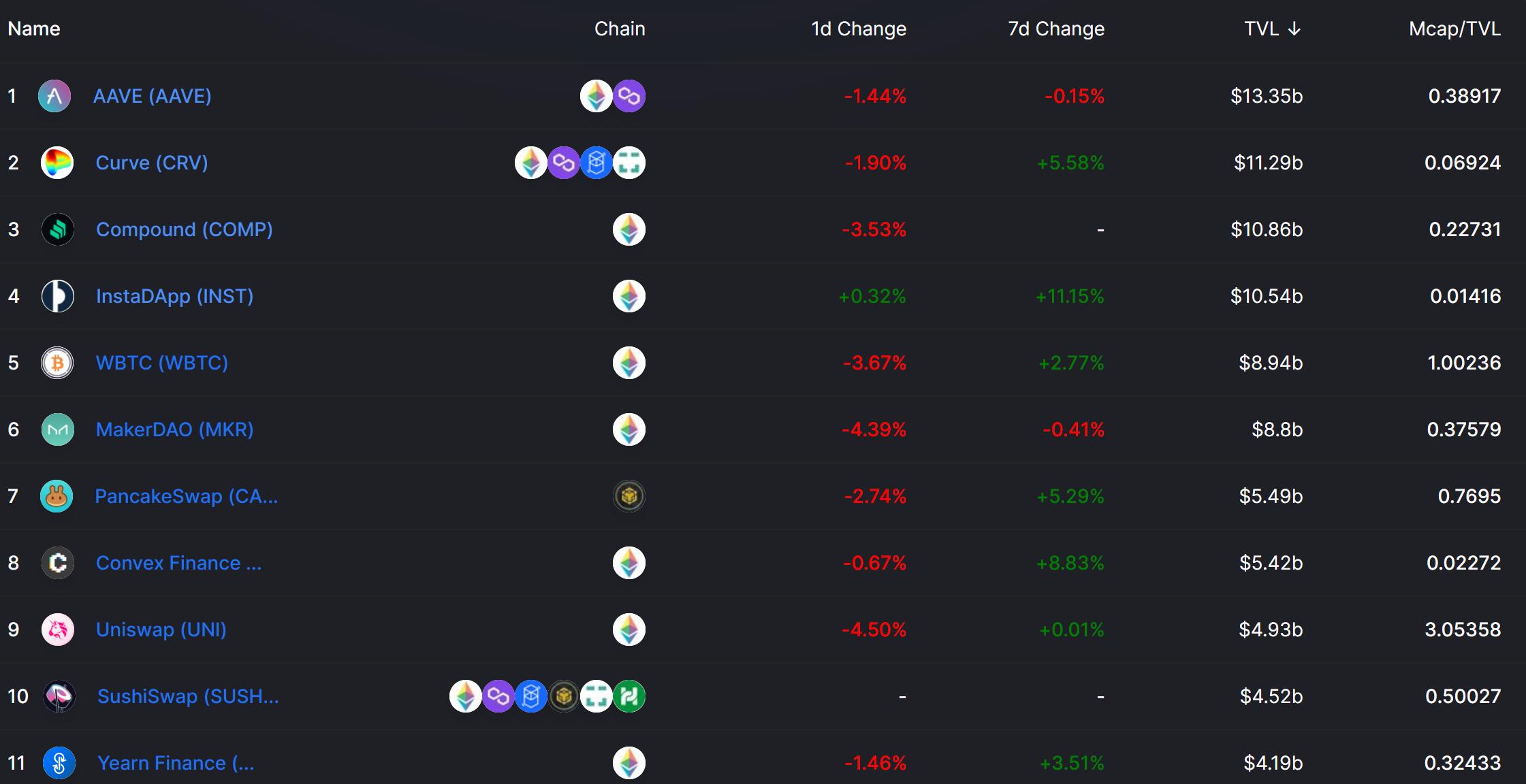
Task: Click the Ethereum chain icon in MakerDAO row
Action: [629, 429]
